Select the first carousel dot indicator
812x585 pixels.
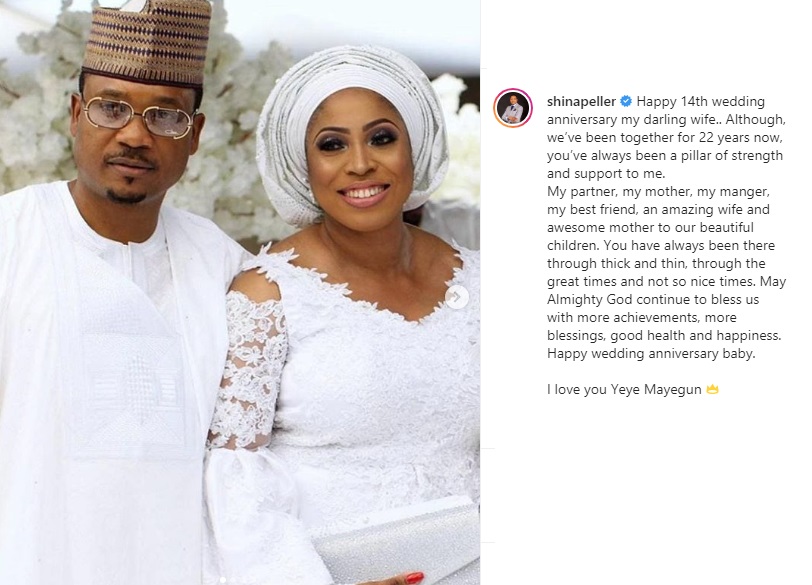point(223,580)
